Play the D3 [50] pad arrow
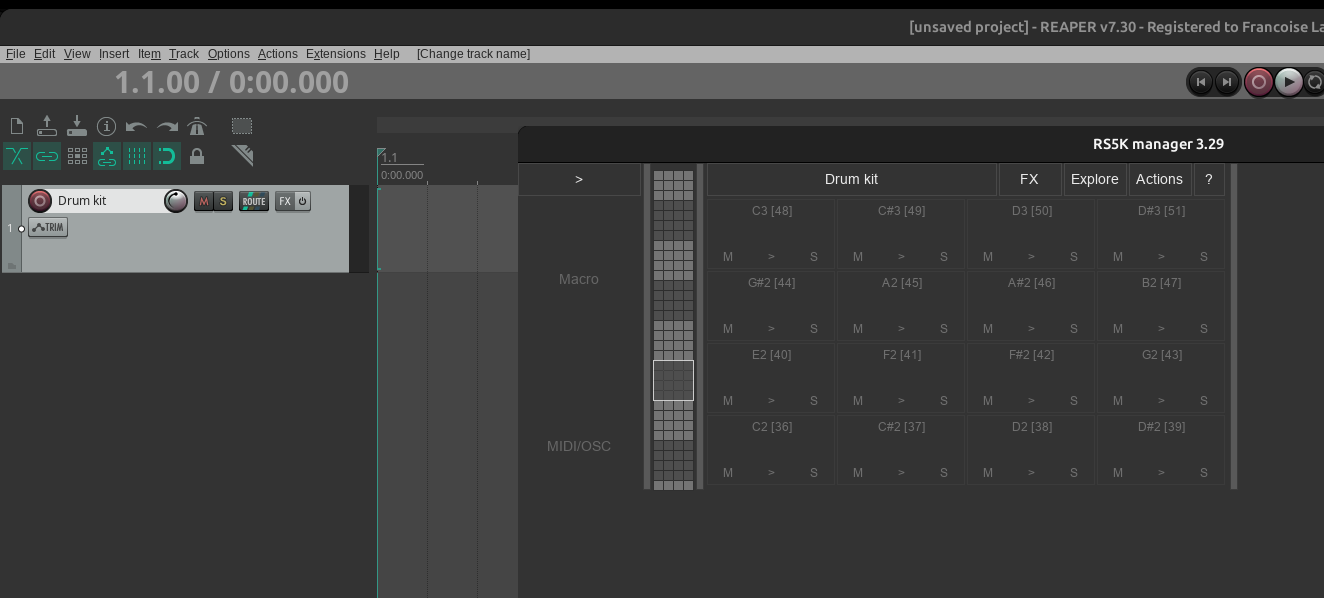This screenshot has height=598, width=1324. pos(1031,257)
